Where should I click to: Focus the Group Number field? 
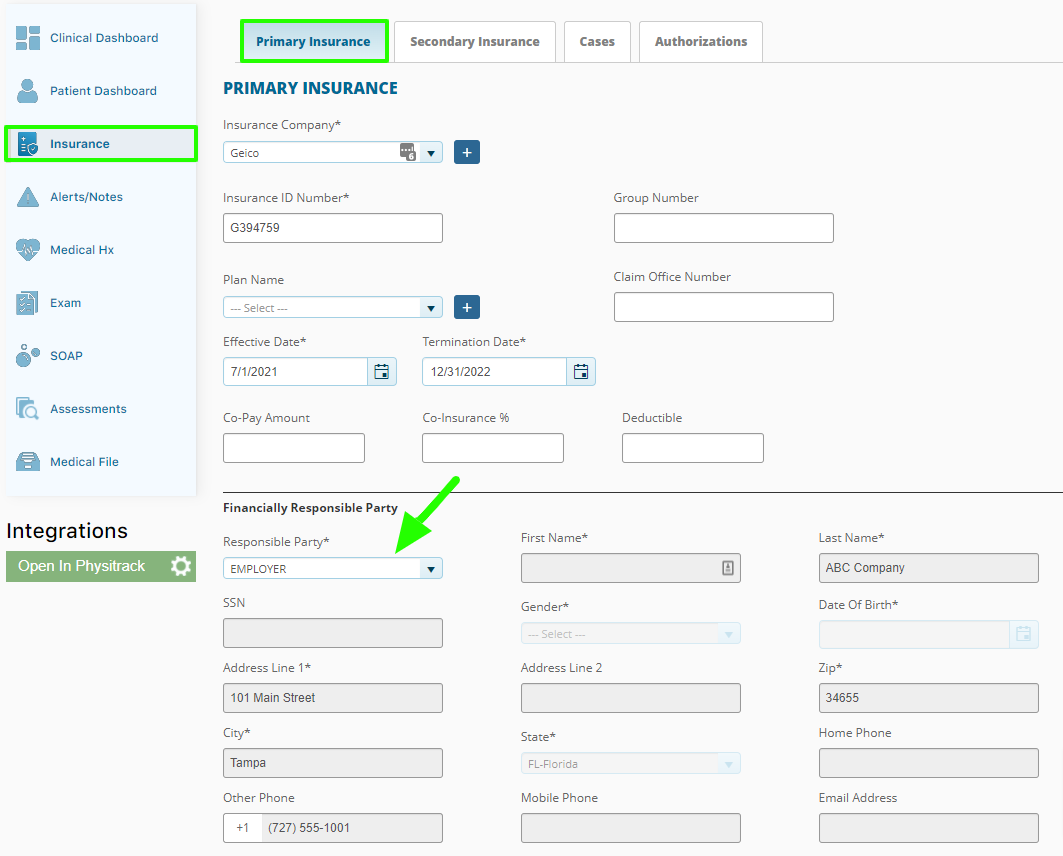point(723,228)
